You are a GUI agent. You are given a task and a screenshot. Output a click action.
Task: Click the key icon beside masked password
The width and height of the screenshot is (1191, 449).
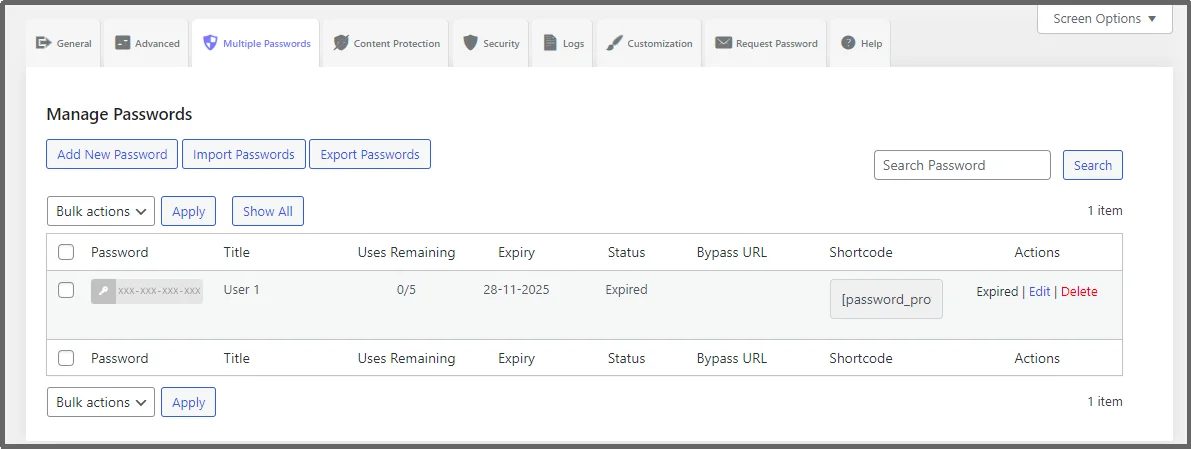tap(103, 291)
